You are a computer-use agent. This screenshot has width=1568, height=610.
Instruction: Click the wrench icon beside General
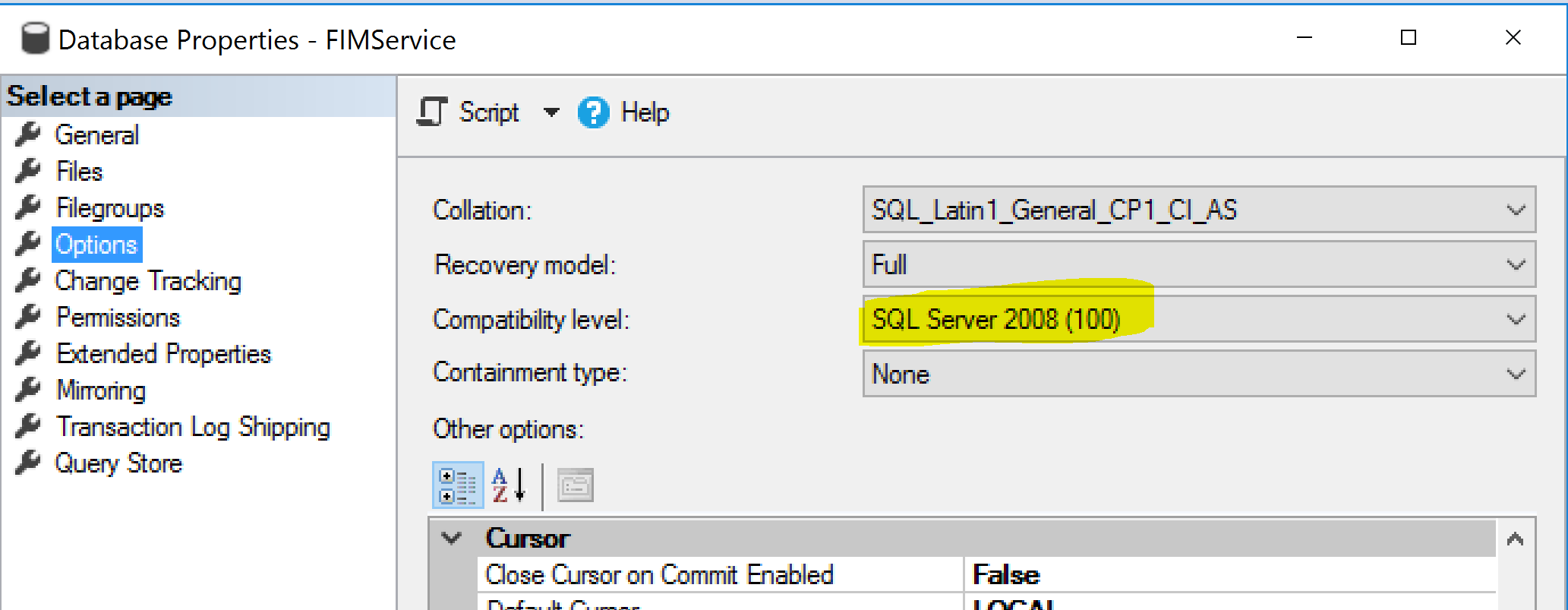[28, 134]
